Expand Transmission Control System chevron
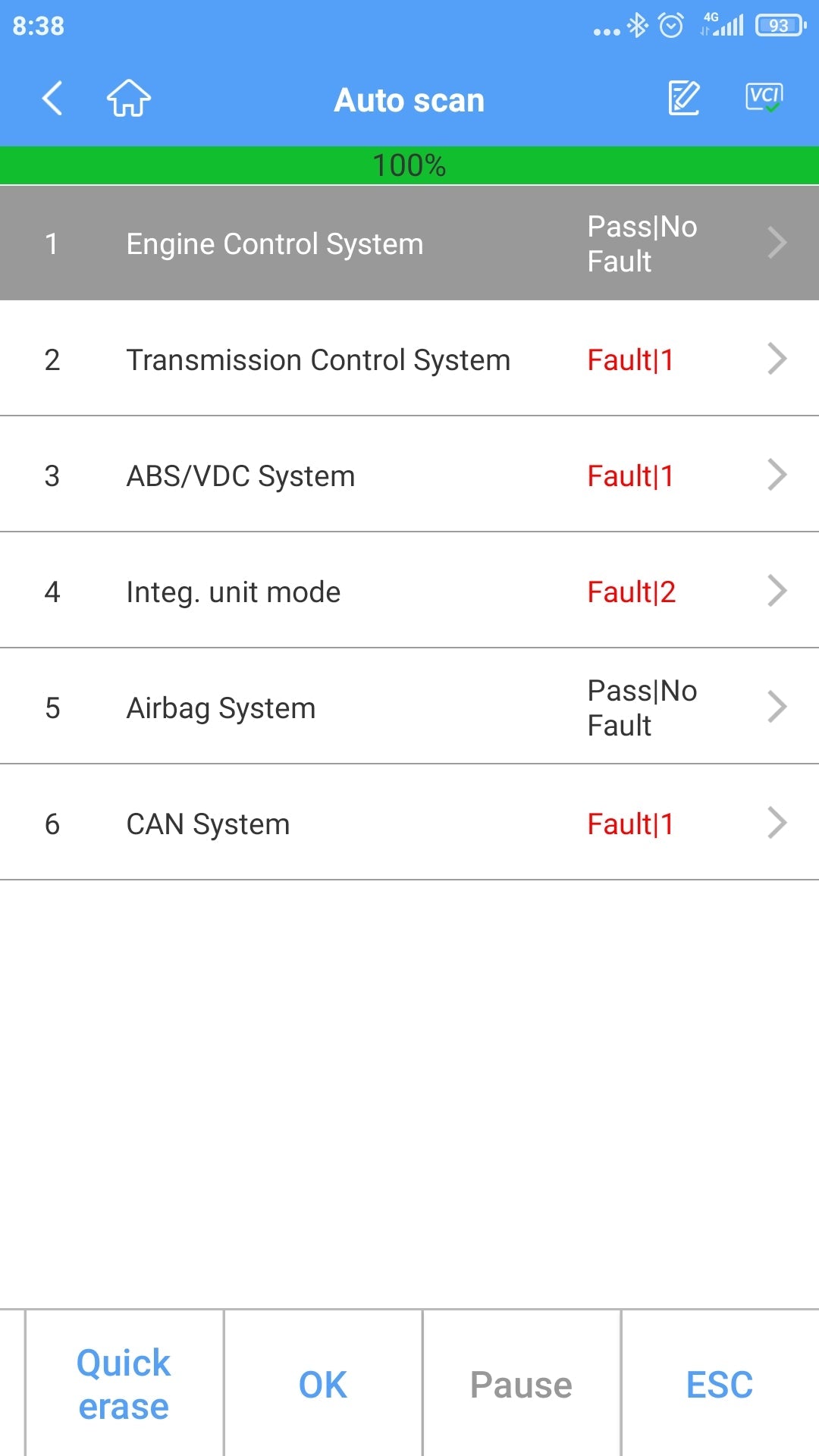The width and height of the screenshot is (819, 1456). tap(777, 359)
